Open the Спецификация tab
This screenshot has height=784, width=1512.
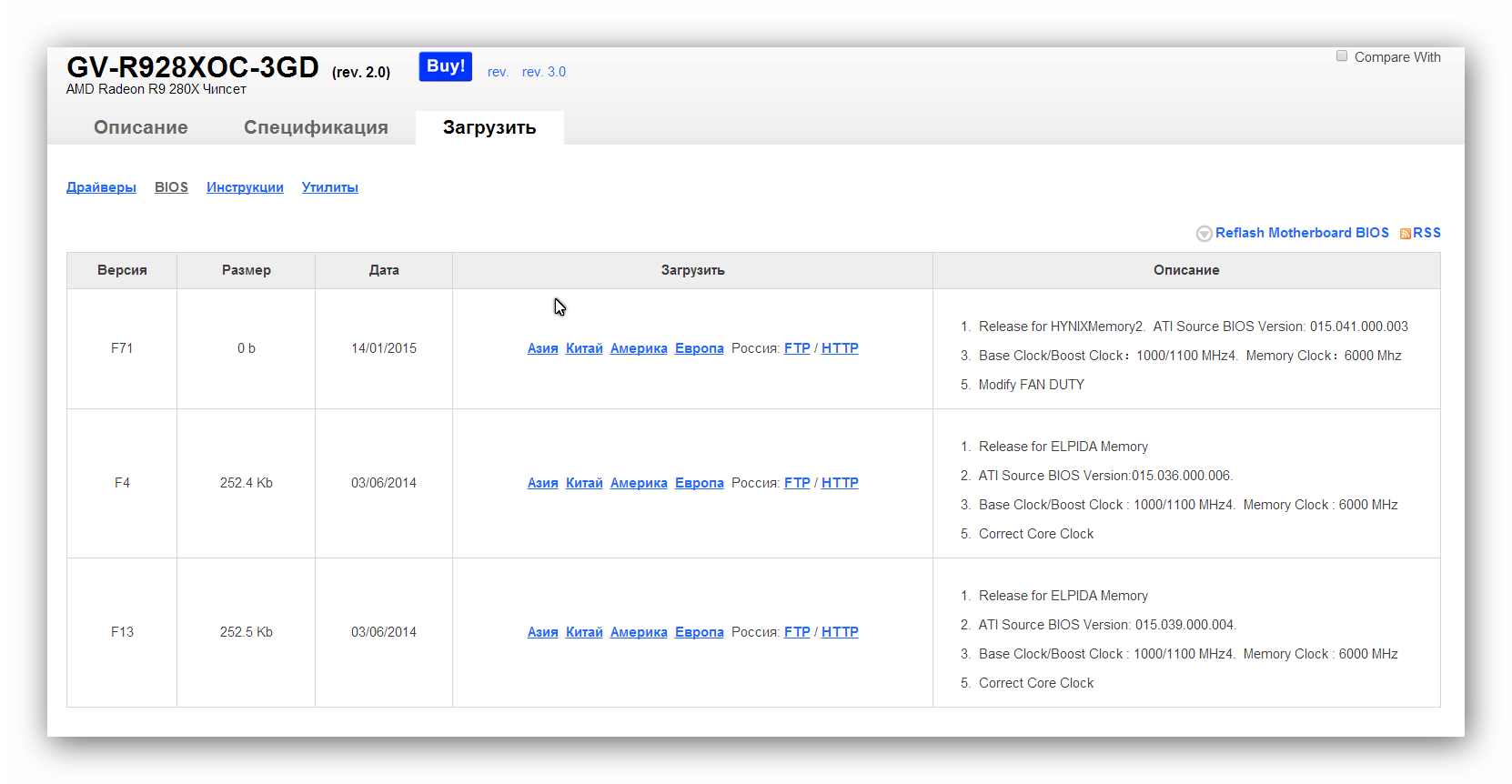coord(316,127)
